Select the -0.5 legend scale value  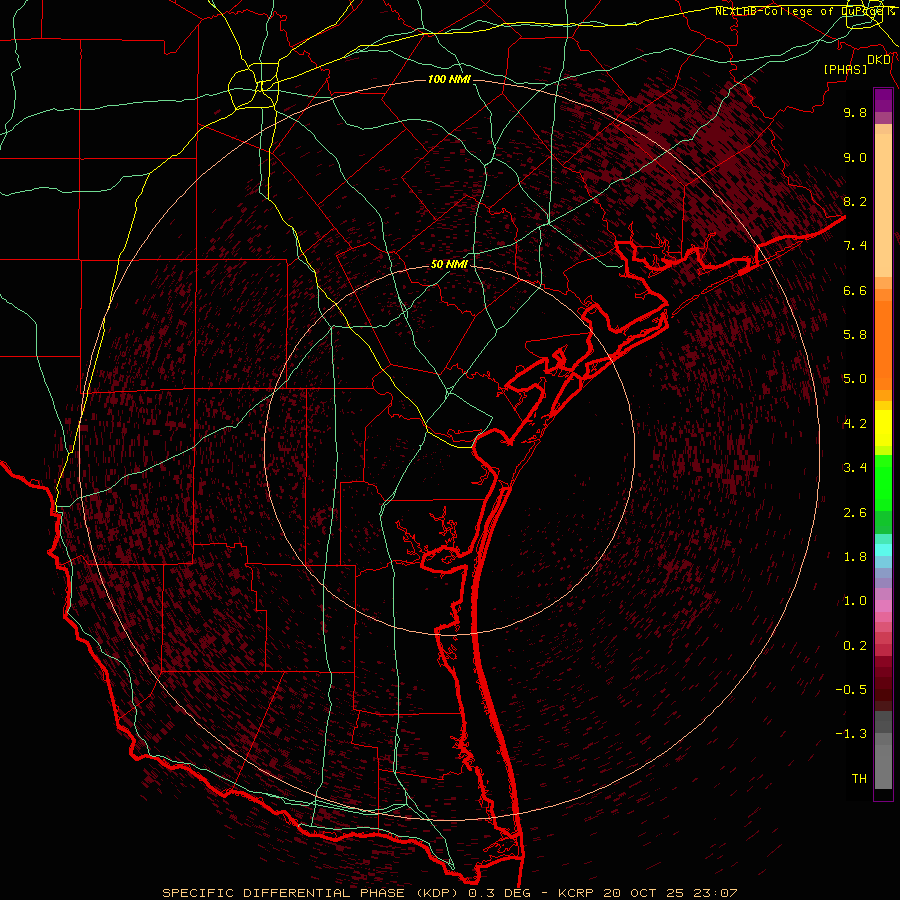click(x=851, y=690)
